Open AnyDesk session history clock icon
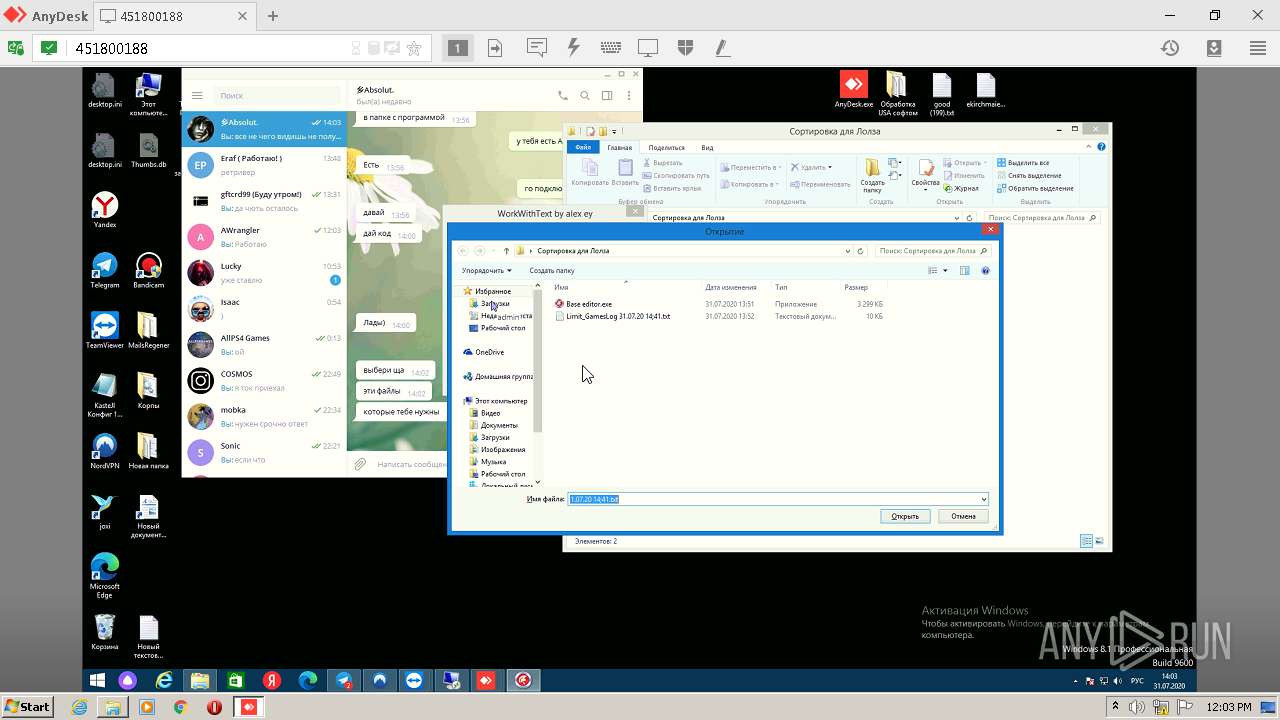 coord(1170,48)
